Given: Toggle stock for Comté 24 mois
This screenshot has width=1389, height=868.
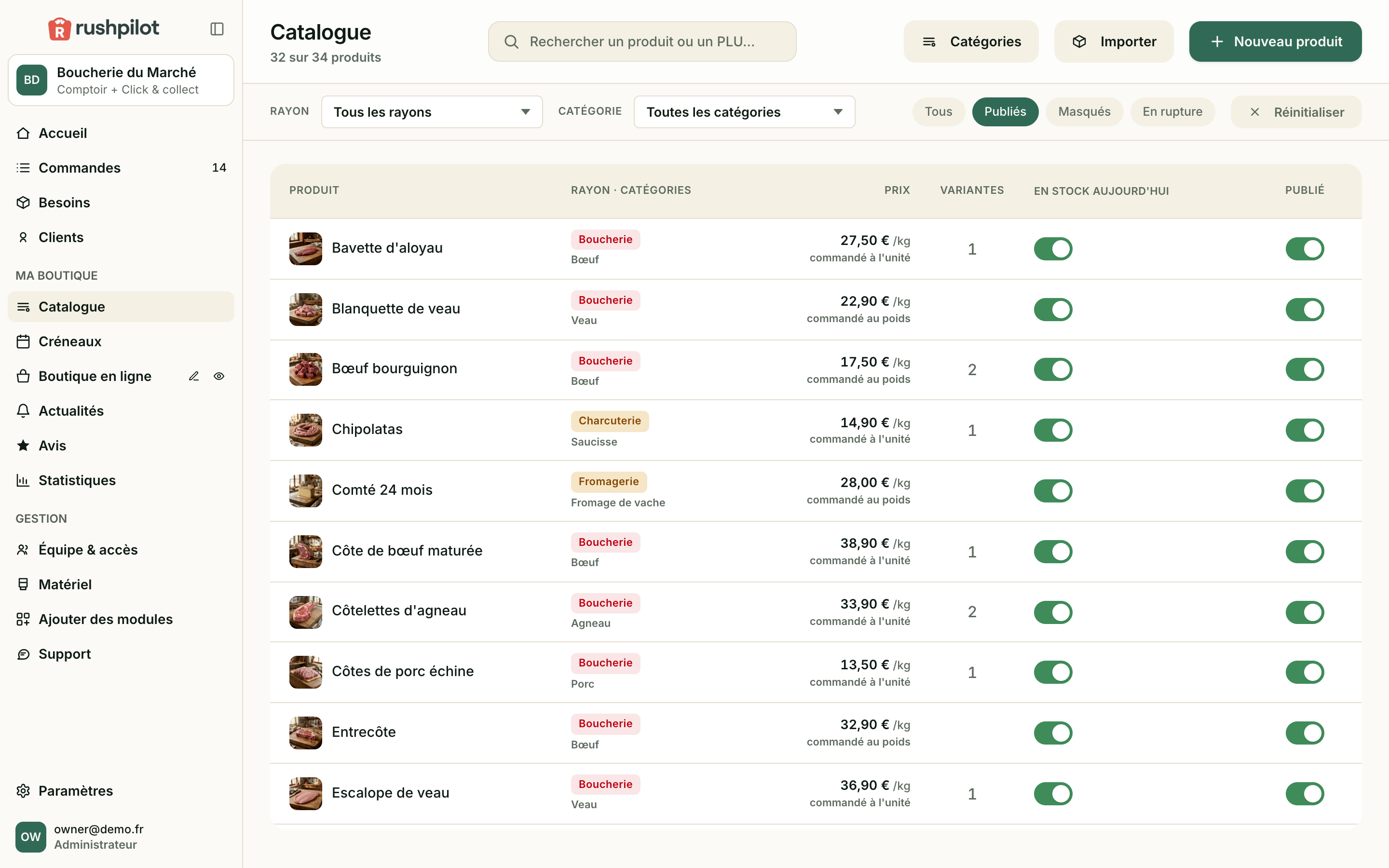Looking at the screenshot, I should [1053, 491].
